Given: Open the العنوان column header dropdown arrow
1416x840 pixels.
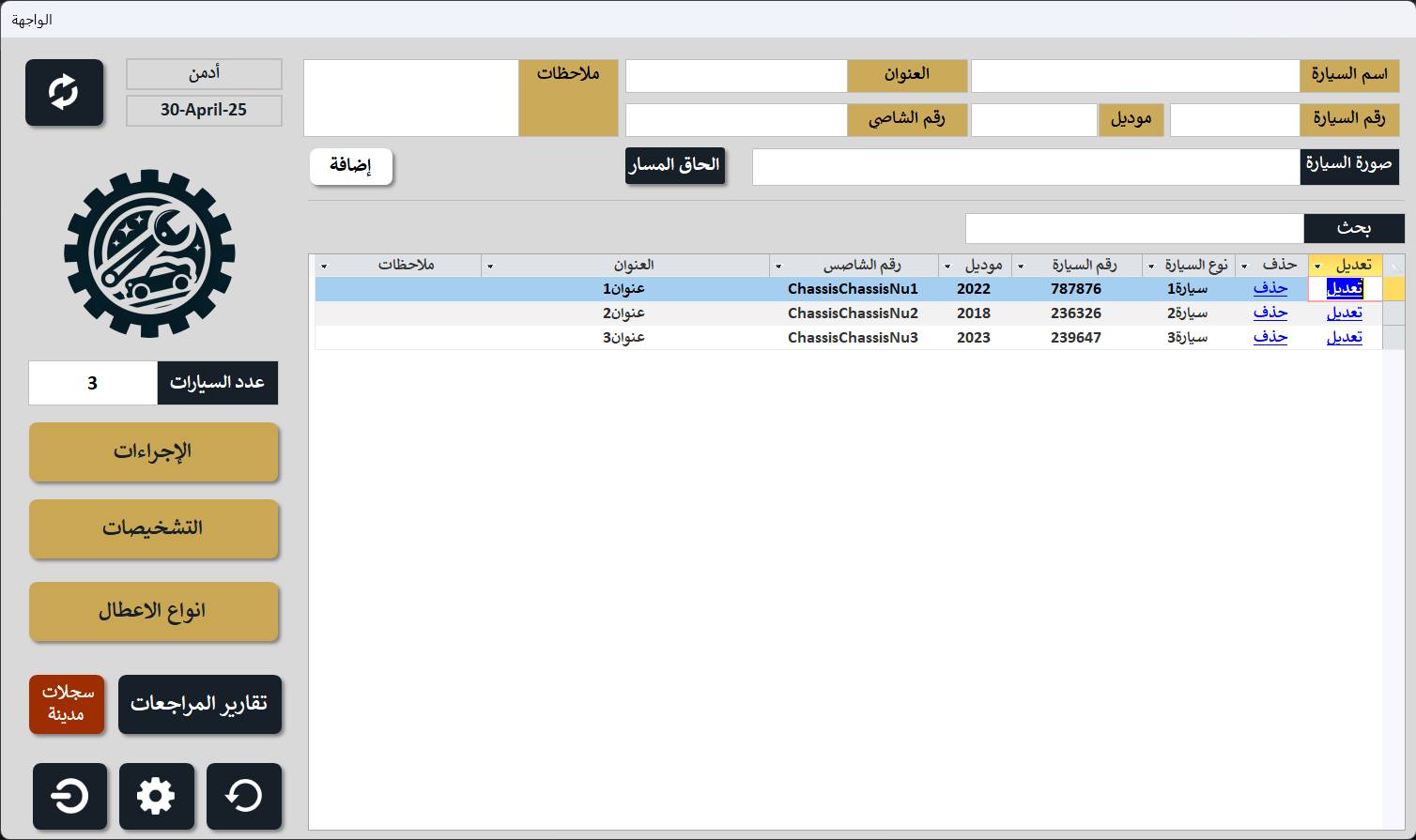Looking at the screenshot, I should (x=489, y=267).
